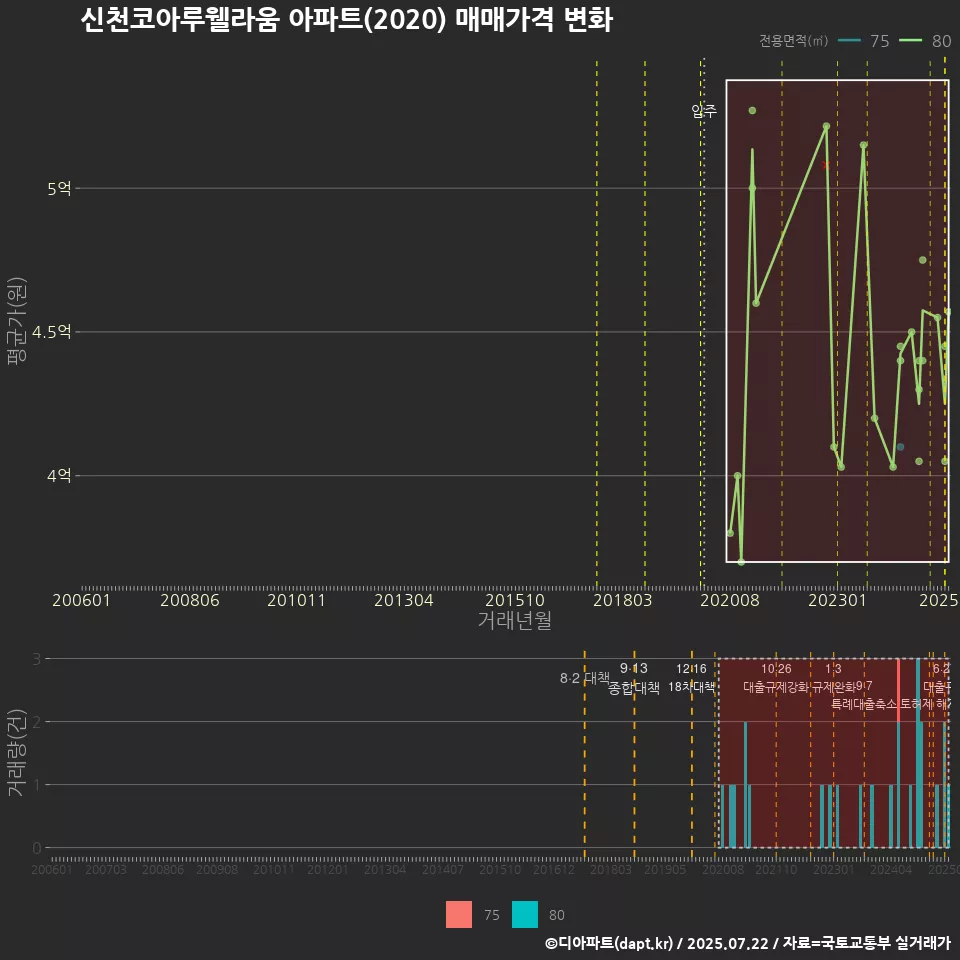Click the 특례대출축소 annotation label
The image size is (960, 960).
click(x=863, y=704)
